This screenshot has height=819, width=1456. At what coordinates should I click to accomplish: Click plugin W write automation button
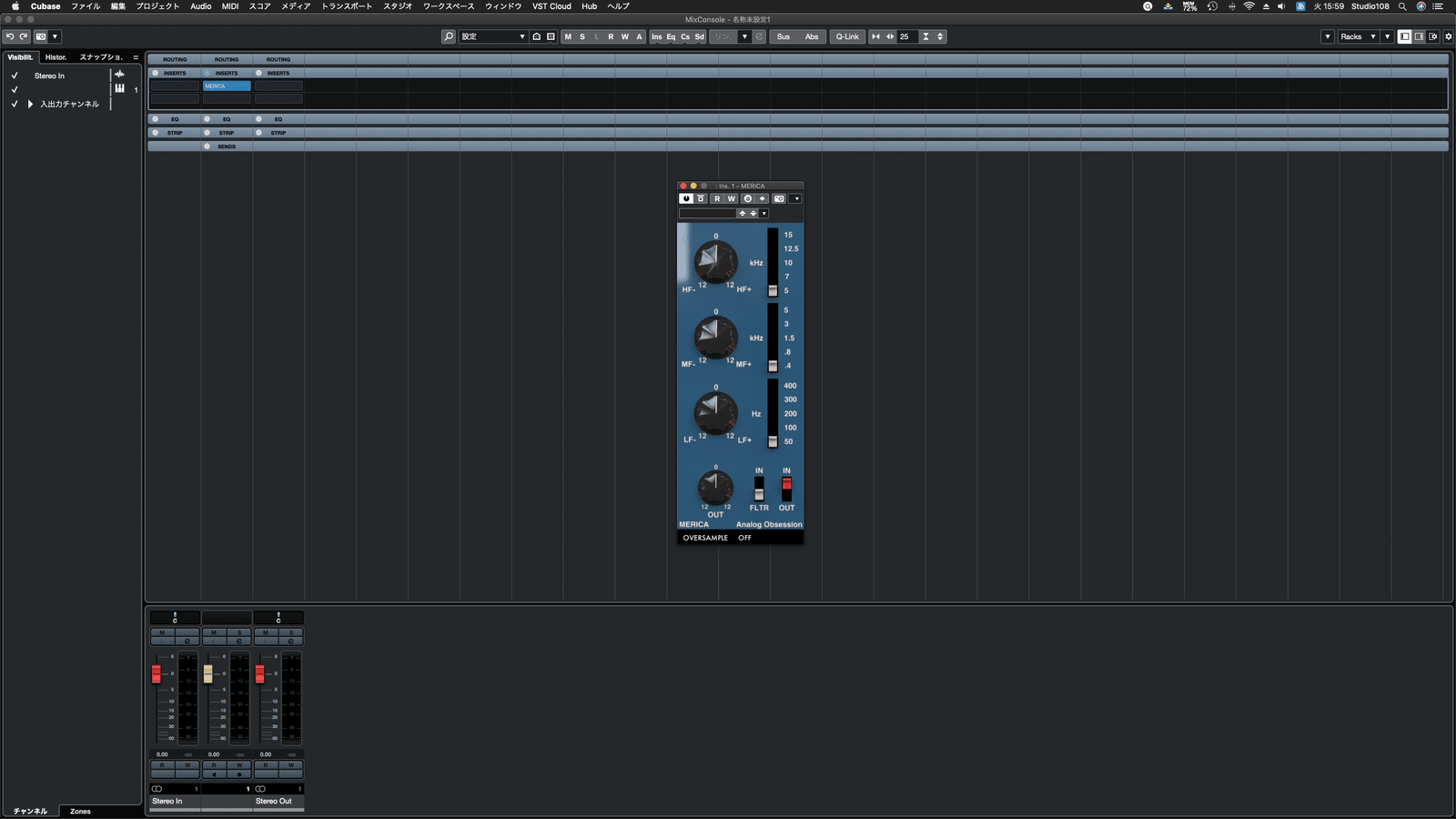pyautogui.click(x=731, y=198)
